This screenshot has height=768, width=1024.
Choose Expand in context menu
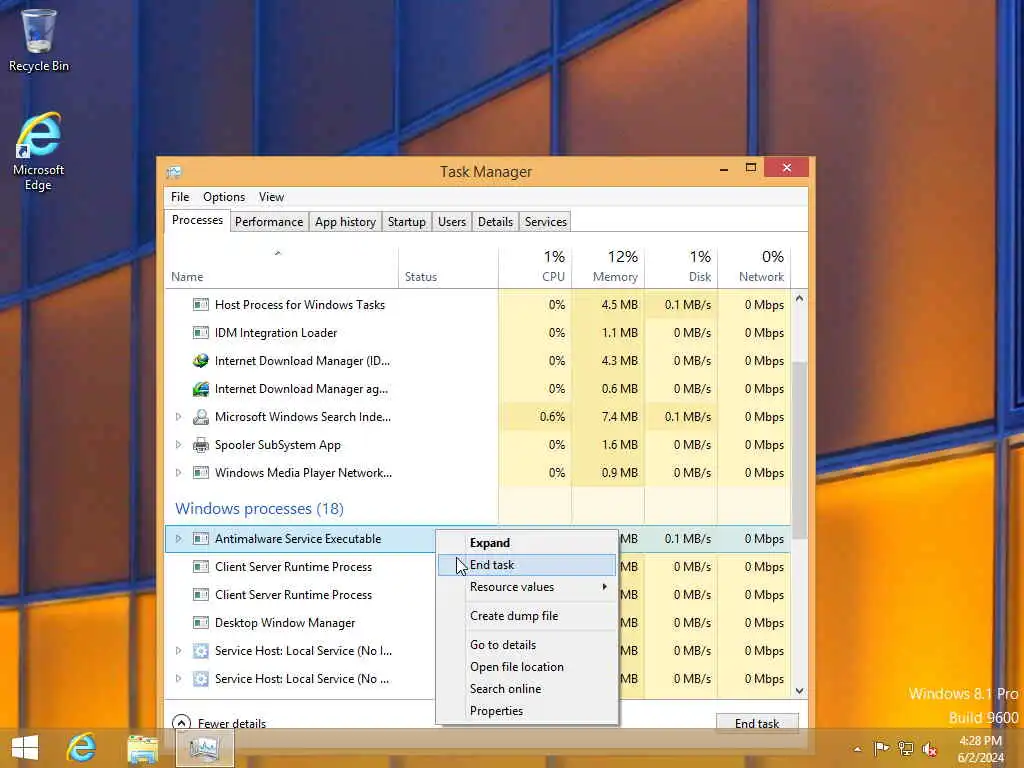[x=527, y=543]
